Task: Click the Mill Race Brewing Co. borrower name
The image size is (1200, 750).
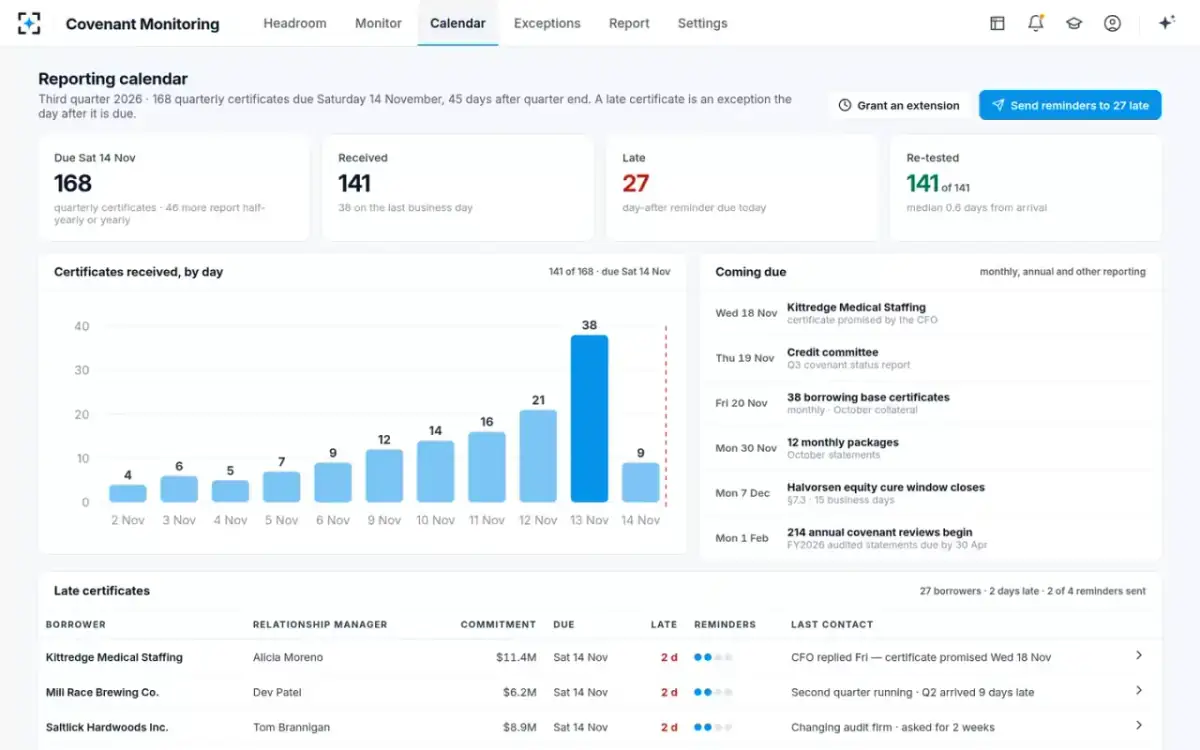Action: [x=102, y=692]
